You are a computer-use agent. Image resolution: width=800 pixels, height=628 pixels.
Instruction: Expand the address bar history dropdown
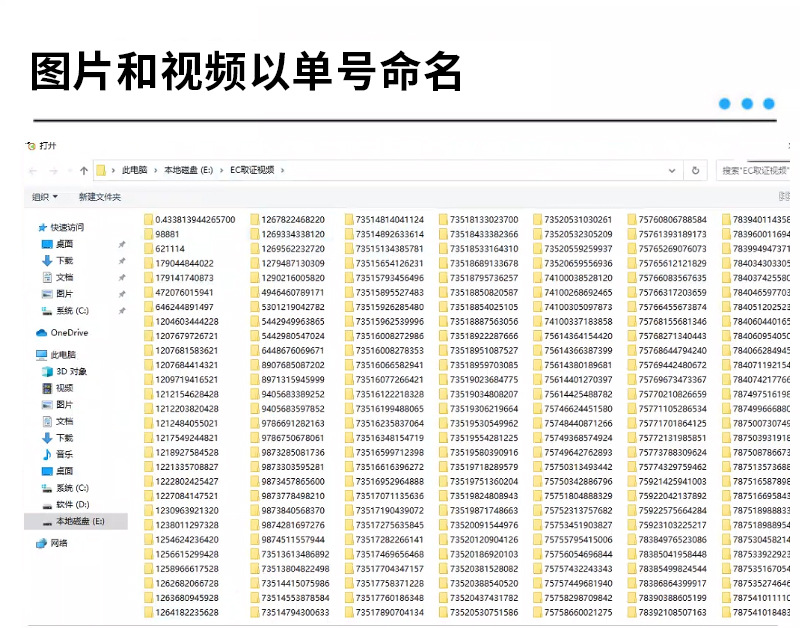pos(672,171)
